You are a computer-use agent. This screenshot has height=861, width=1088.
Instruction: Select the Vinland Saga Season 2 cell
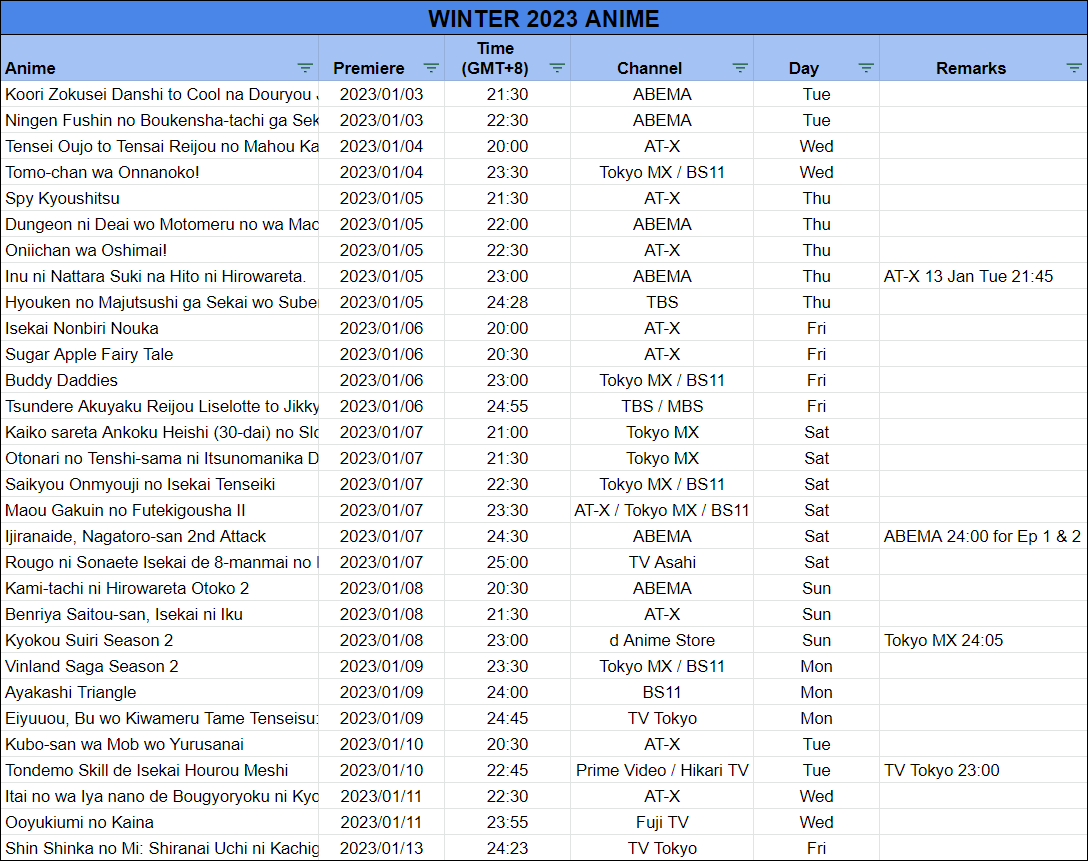[160, 667]
